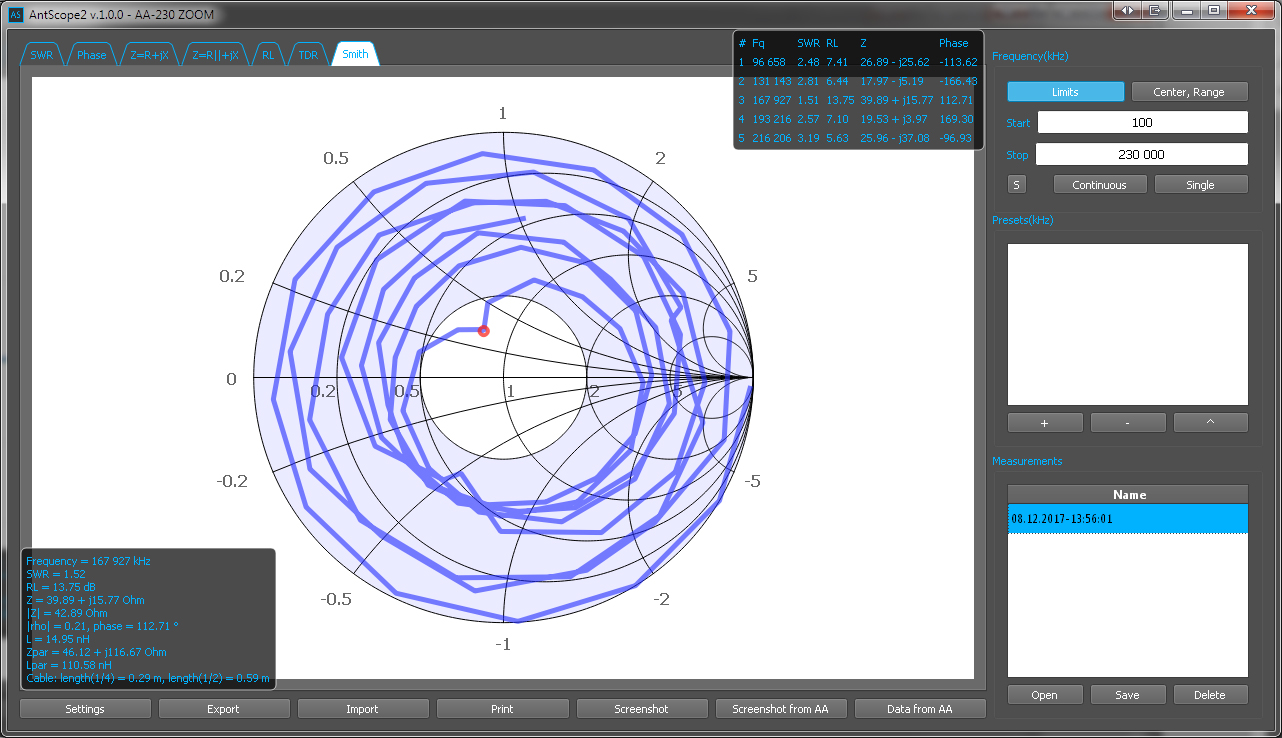Run a Single measurement
This screenshot has height=738, width=1282.
[1201, 185]
